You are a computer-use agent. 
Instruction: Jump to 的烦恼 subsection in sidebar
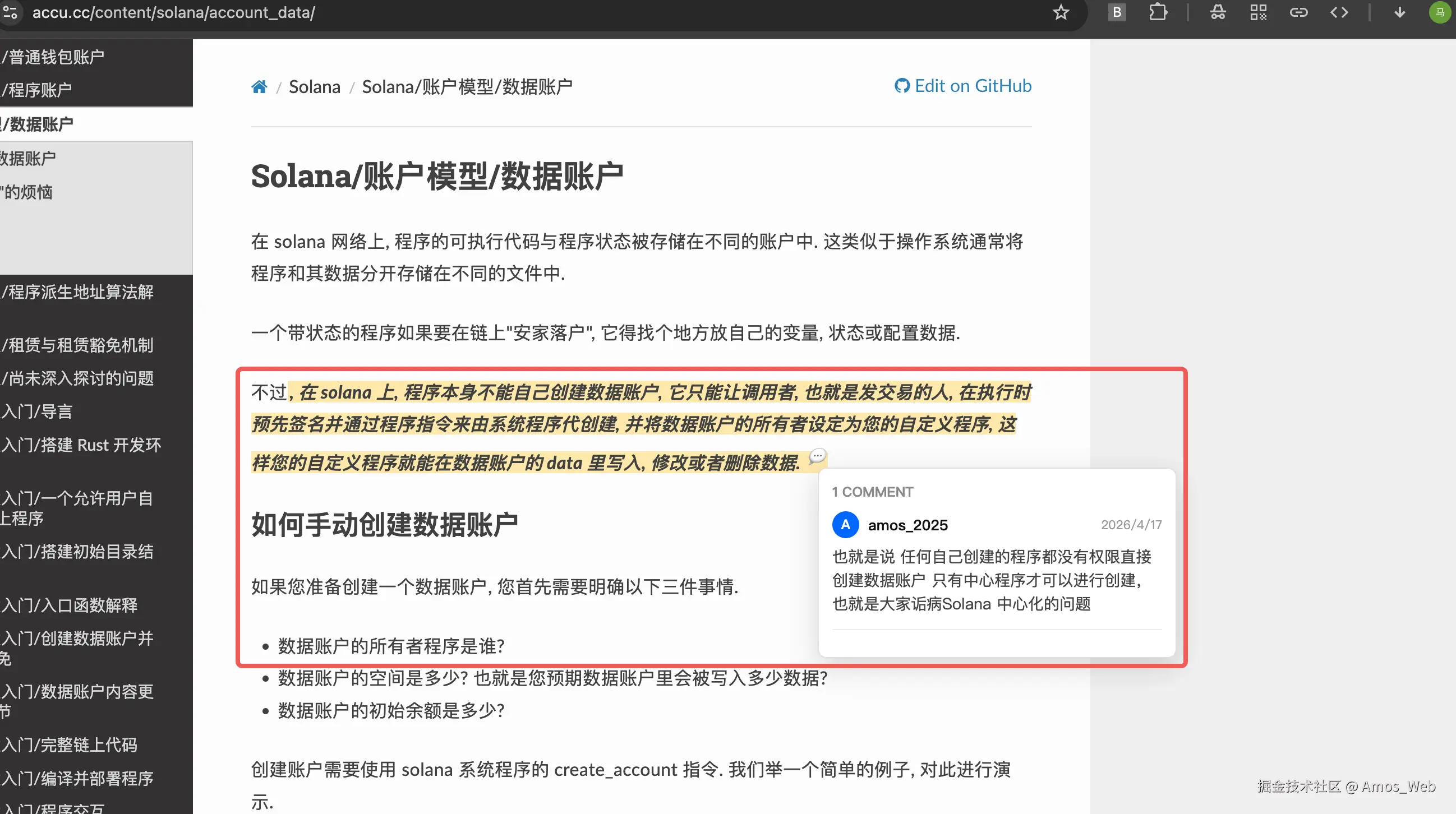[x=27, y=193]
